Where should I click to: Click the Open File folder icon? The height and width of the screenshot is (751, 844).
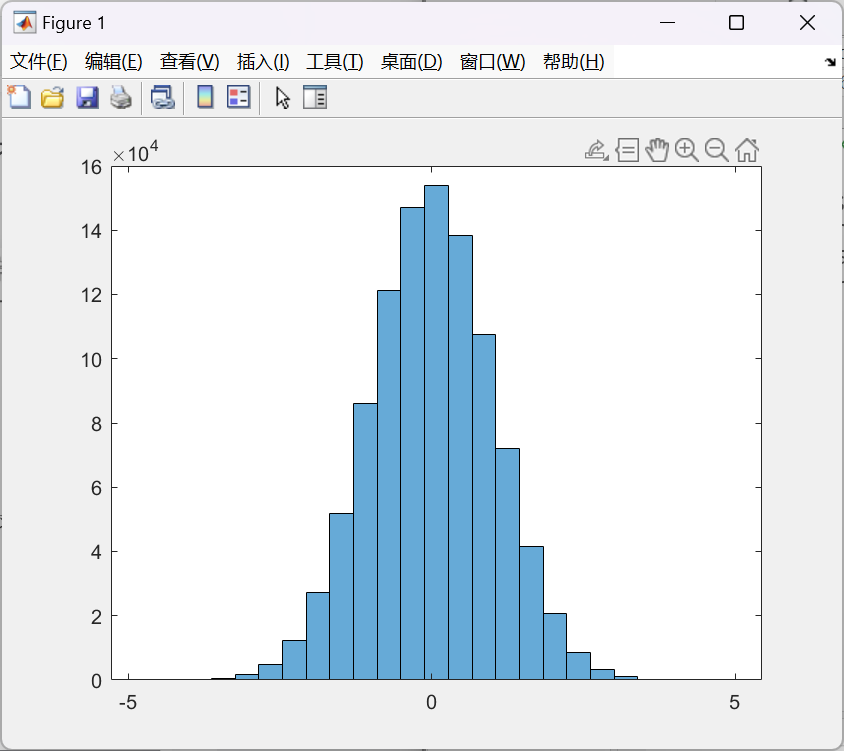(x=52, y=97)
